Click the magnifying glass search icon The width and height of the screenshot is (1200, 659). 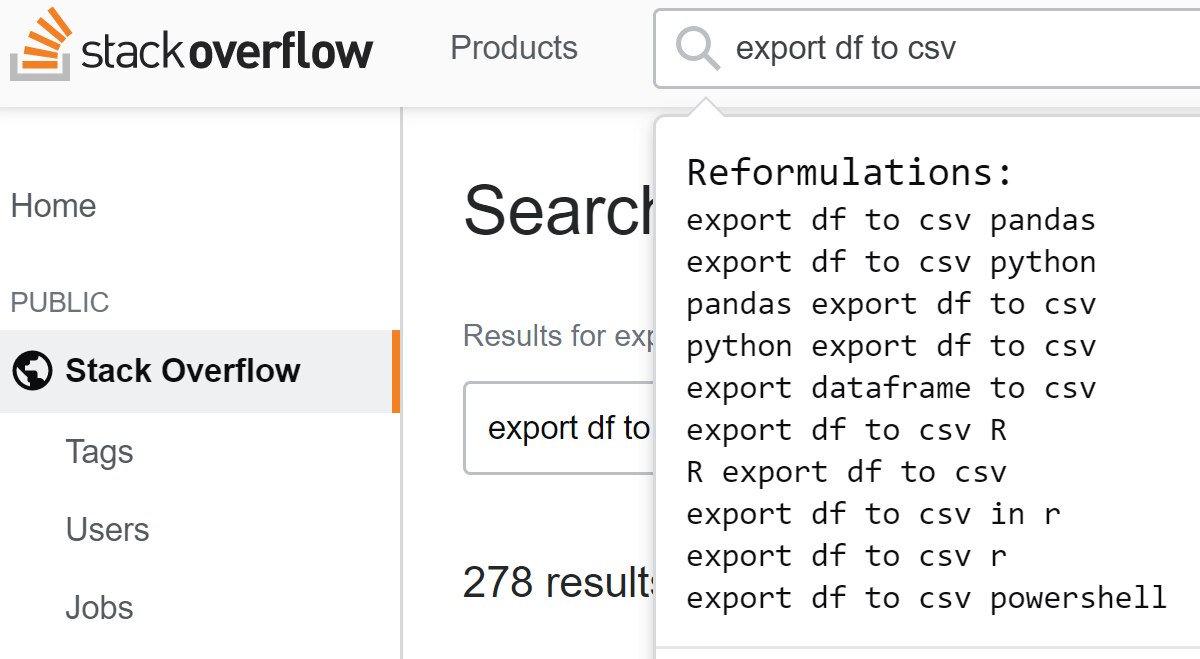[x=697, y=48]
